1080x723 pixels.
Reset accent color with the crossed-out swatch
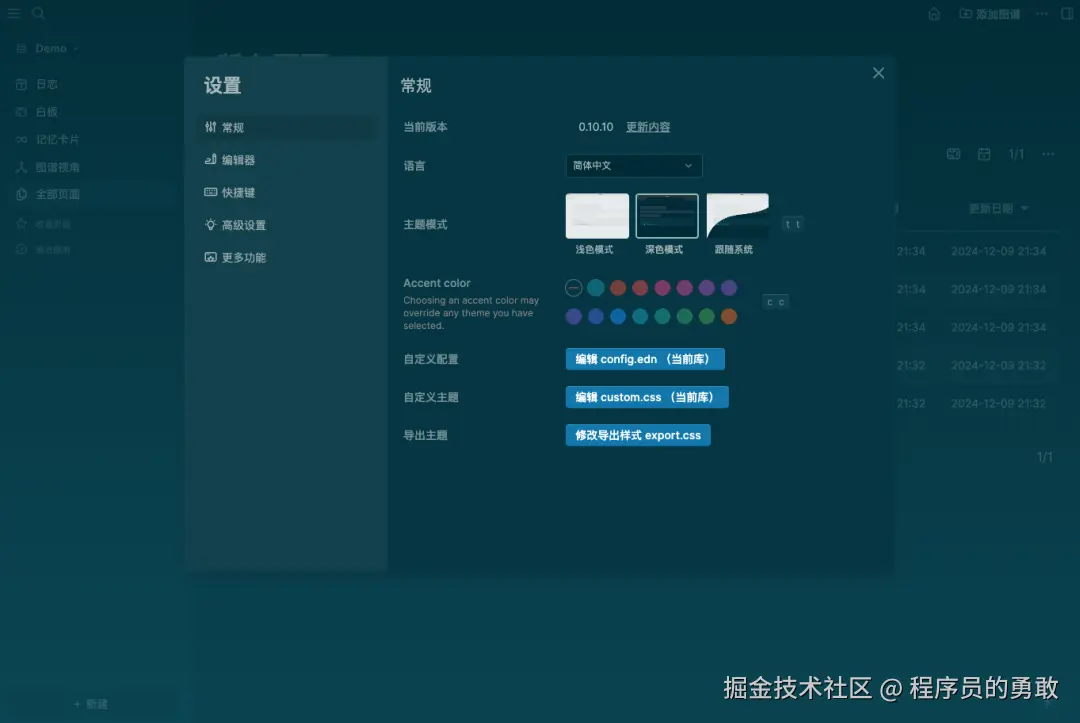click(x=573, y=287)
